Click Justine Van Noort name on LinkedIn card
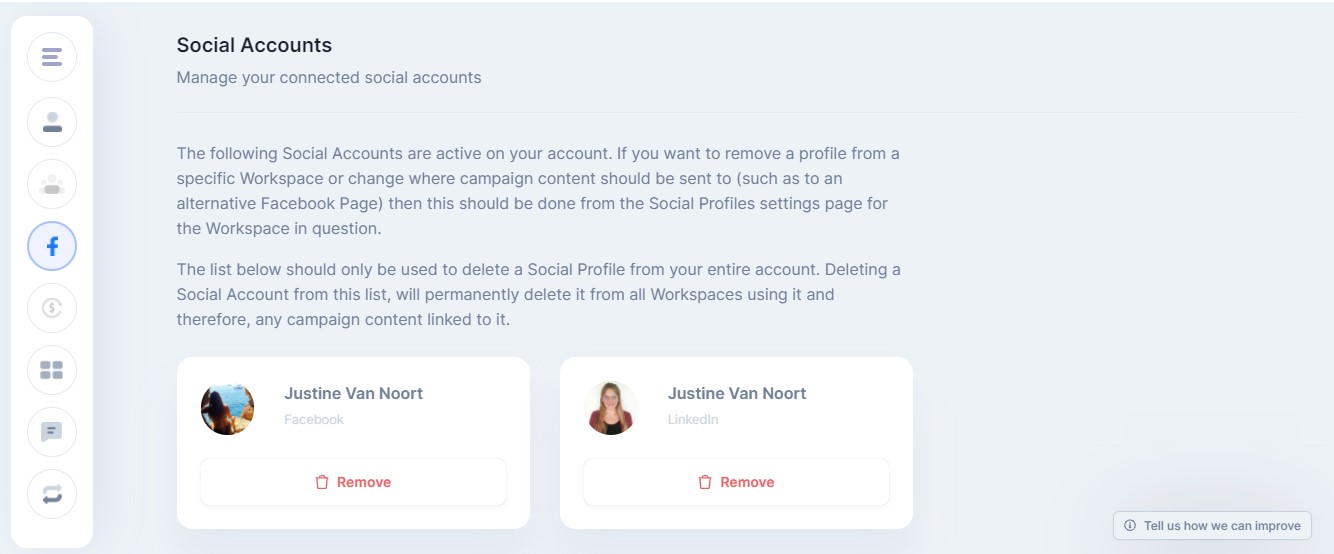The height and width of the screenshot is (554, 1334). (737, 393)
